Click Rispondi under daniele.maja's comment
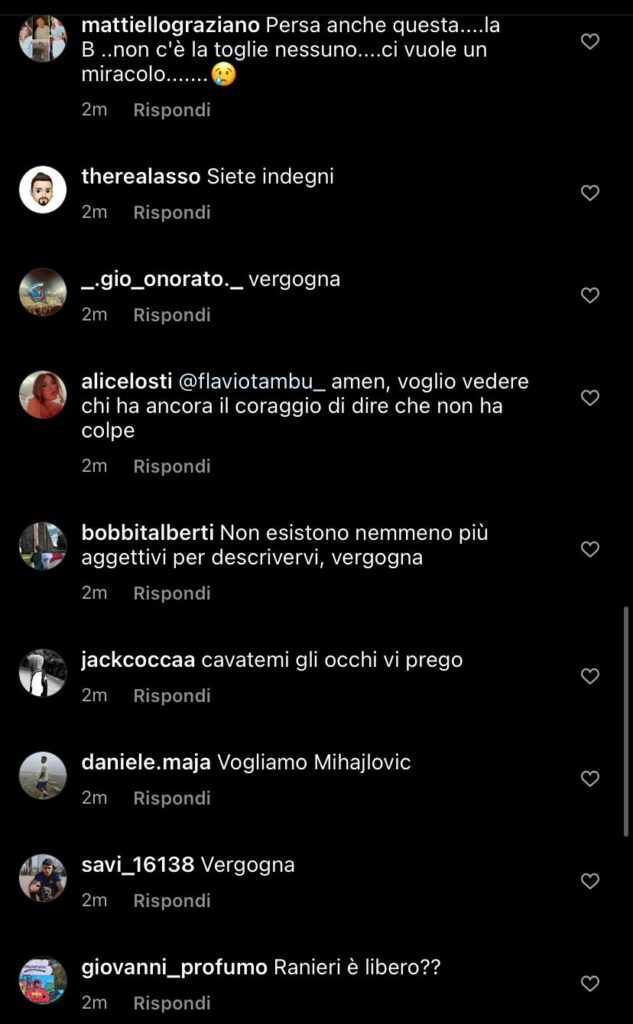This screenshot has height=1024, width=633. click(172, 799)
